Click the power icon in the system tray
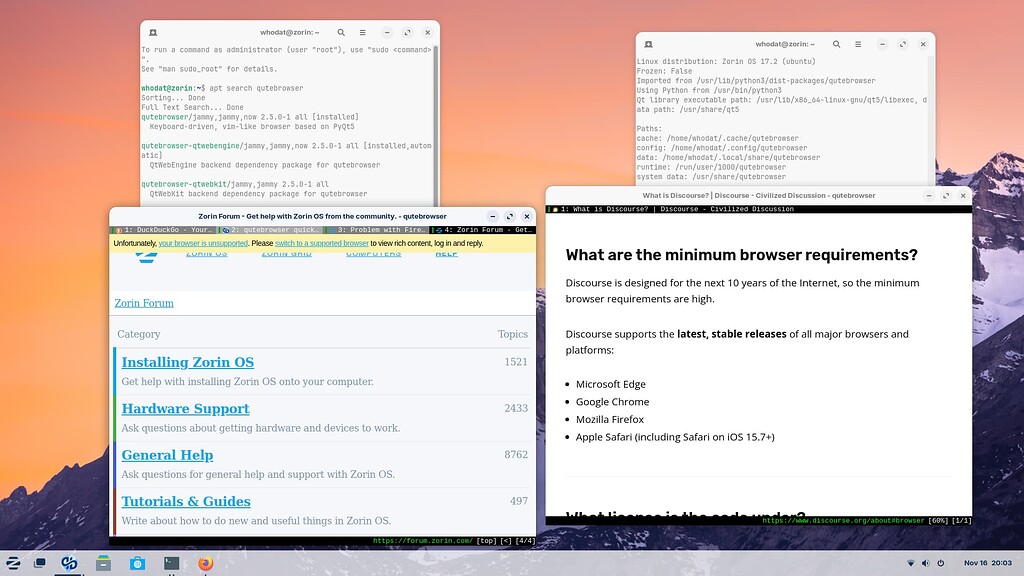Screen dimensions: 1024x576 click(940, 561)
